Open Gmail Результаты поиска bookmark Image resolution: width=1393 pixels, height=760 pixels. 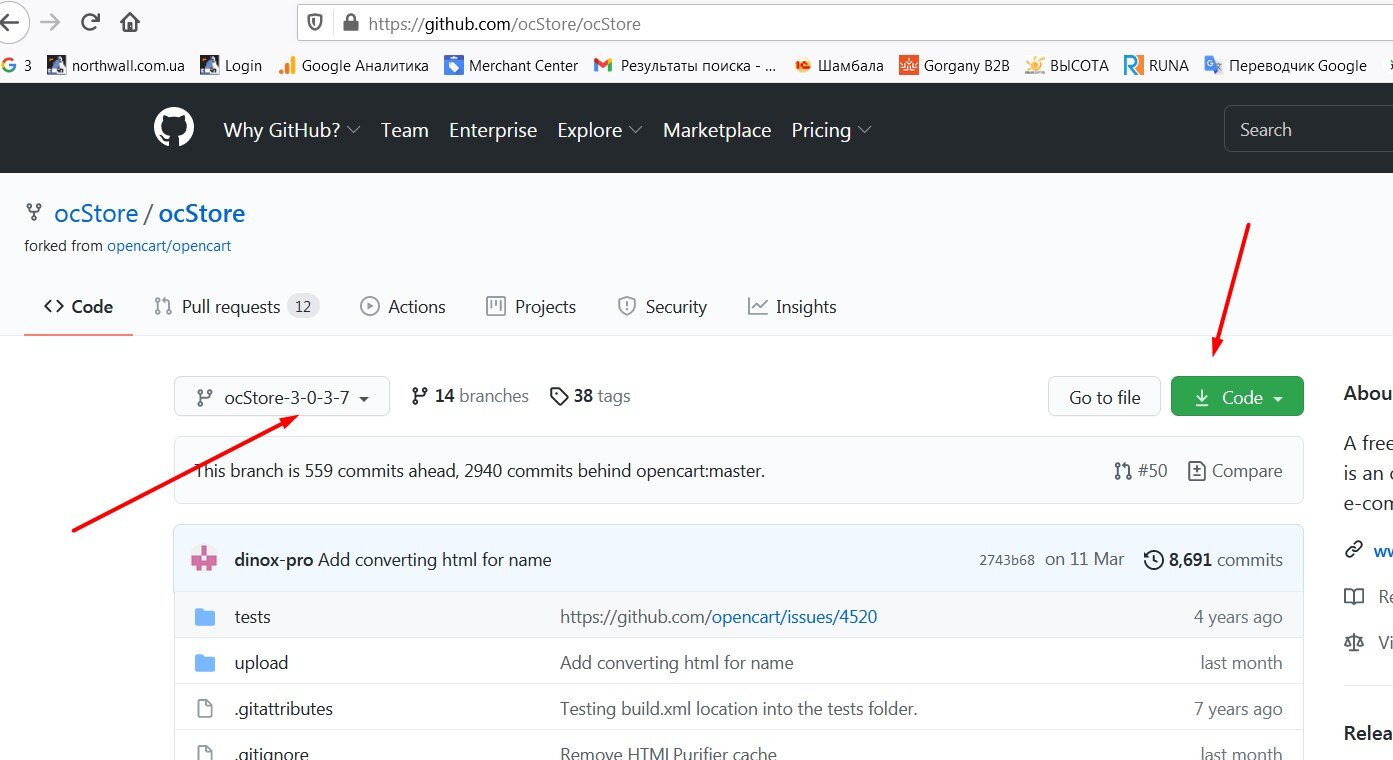[685, 65]
